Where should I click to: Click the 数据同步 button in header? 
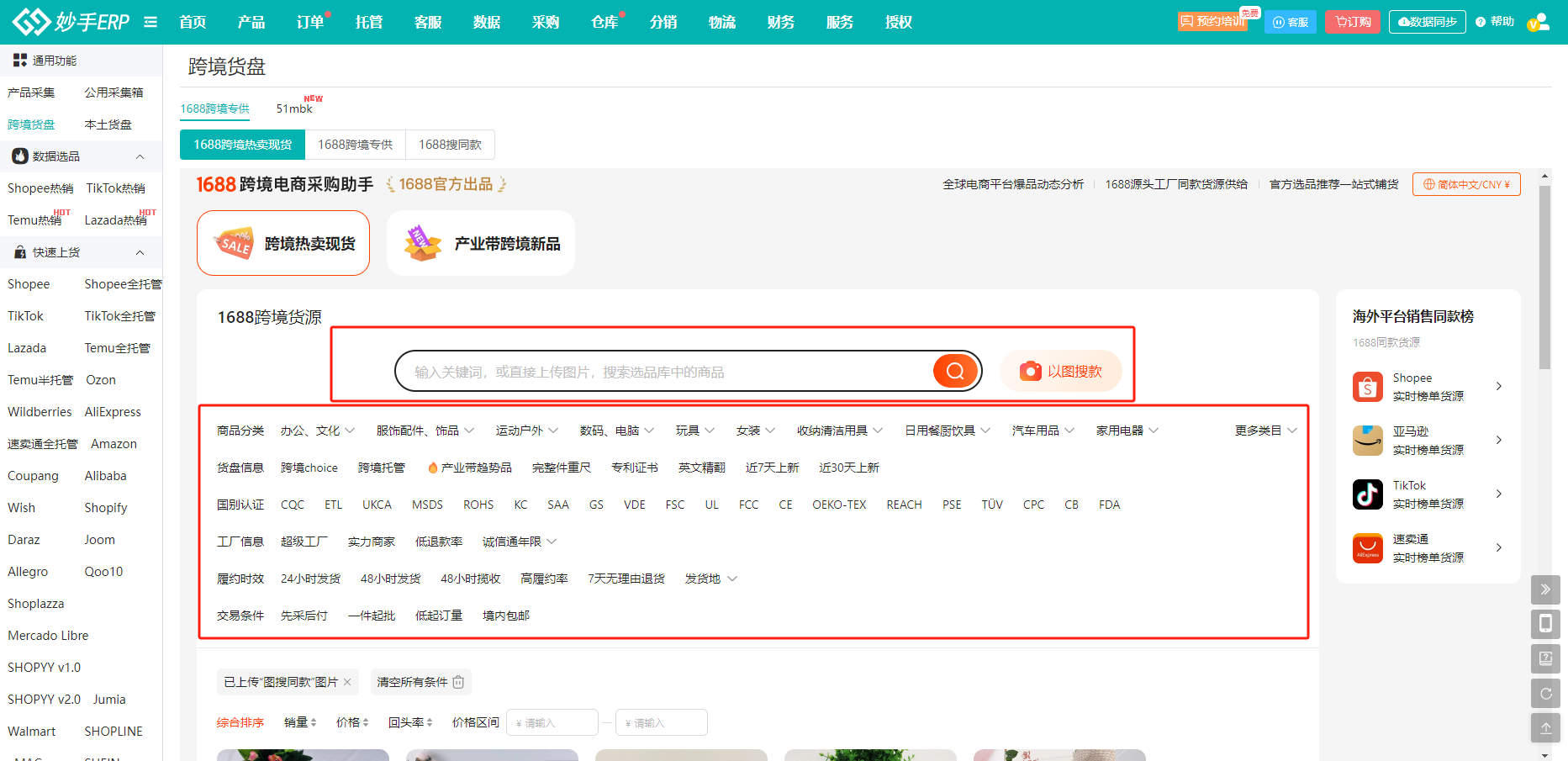click(1427, 22)
